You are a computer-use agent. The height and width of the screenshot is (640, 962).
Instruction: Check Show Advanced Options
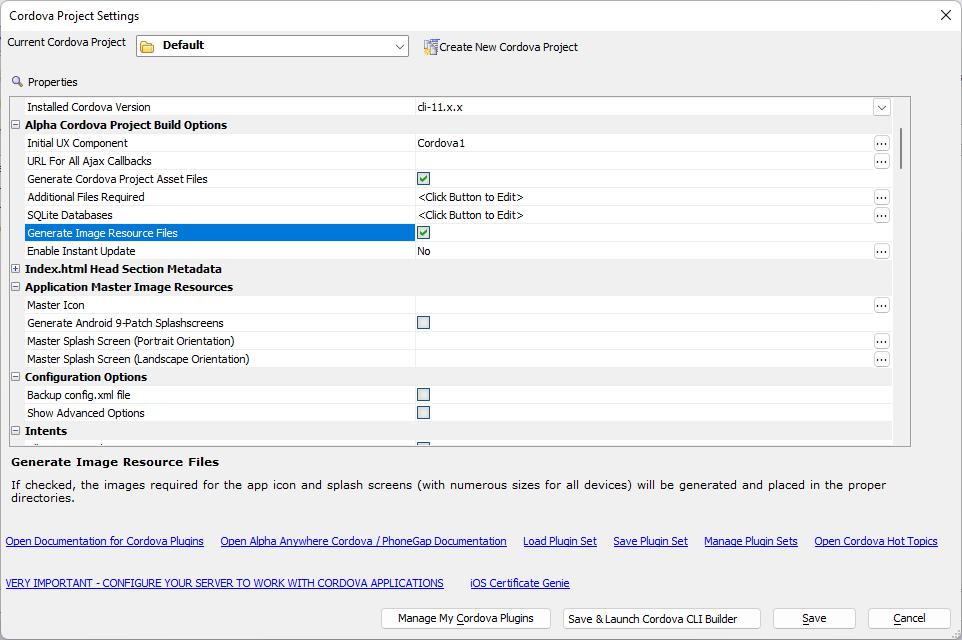pos(423,412)
